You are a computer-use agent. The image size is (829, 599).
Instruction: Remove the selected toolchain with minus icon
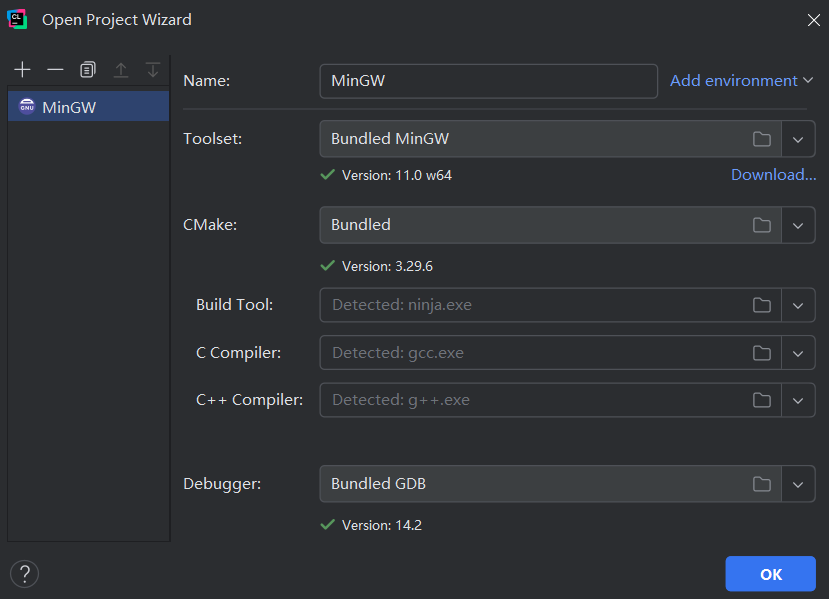point(55,70)
